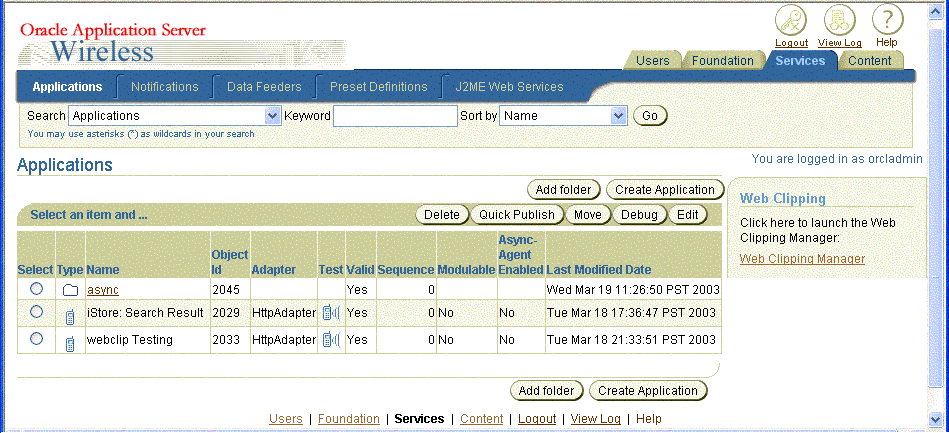Open the Applications subtab
This screenshot has width=949, height=433.
(67, 87)
